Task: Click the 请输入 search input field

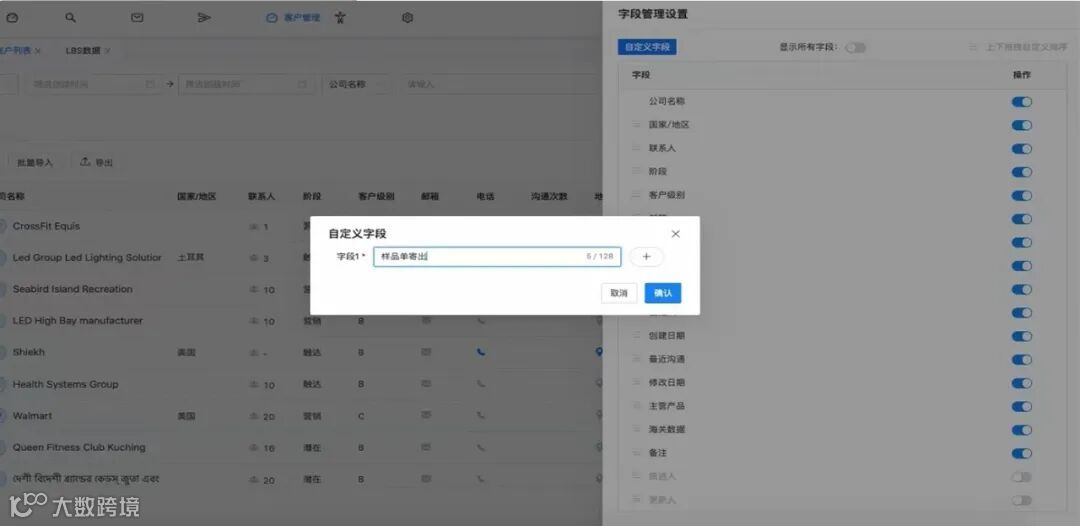Action: 499,84
